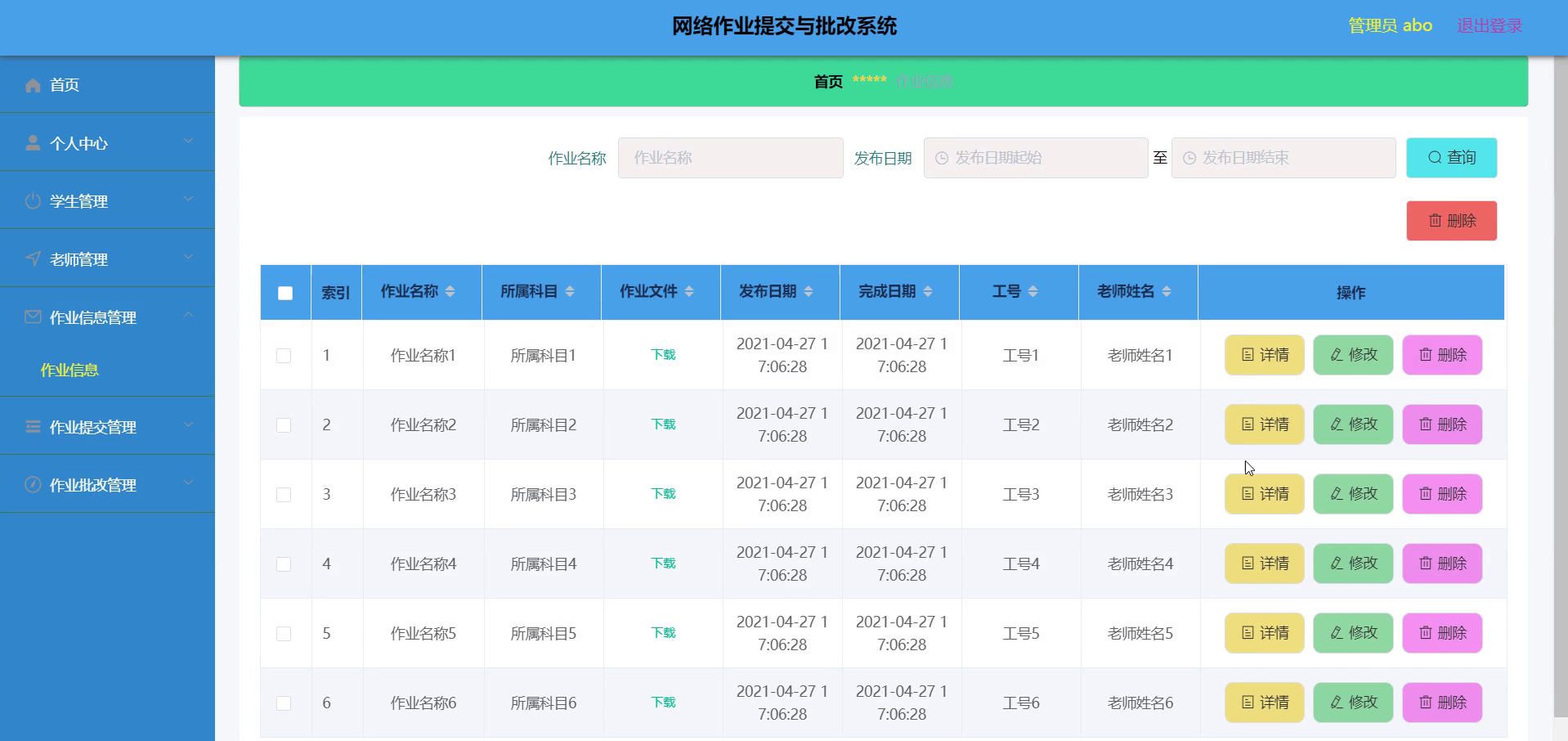Open 详情 for 作业名称1

[x=1264, y=355]
